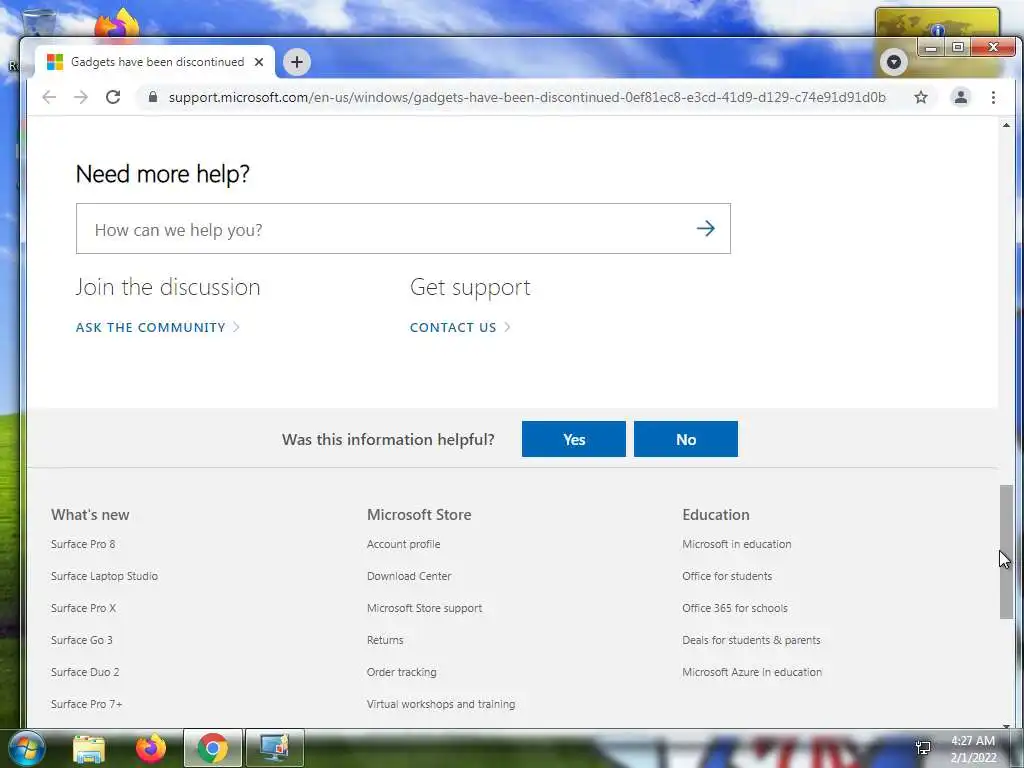Open File Explorer from the taskbar
This screenshot has height=768, width=1024.
click(x=89, y=748)
